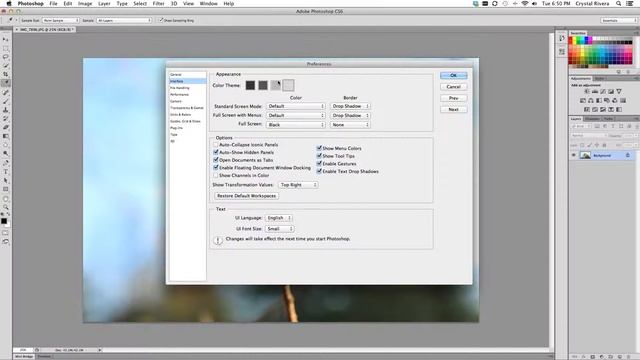This screenshot has width=640, height=360.
Task: Add a Levels adjustment
Action: [x=595, y=91]
